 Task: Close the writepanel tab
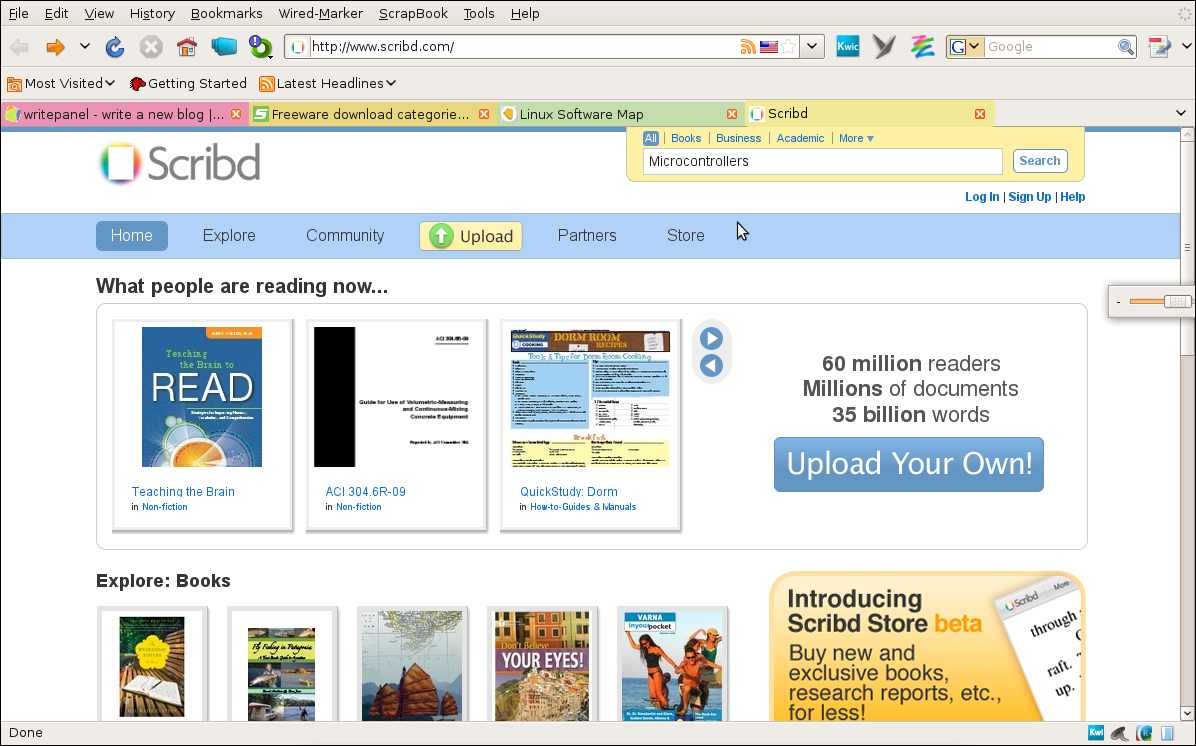pyautogui.click(x=236, y=114)
